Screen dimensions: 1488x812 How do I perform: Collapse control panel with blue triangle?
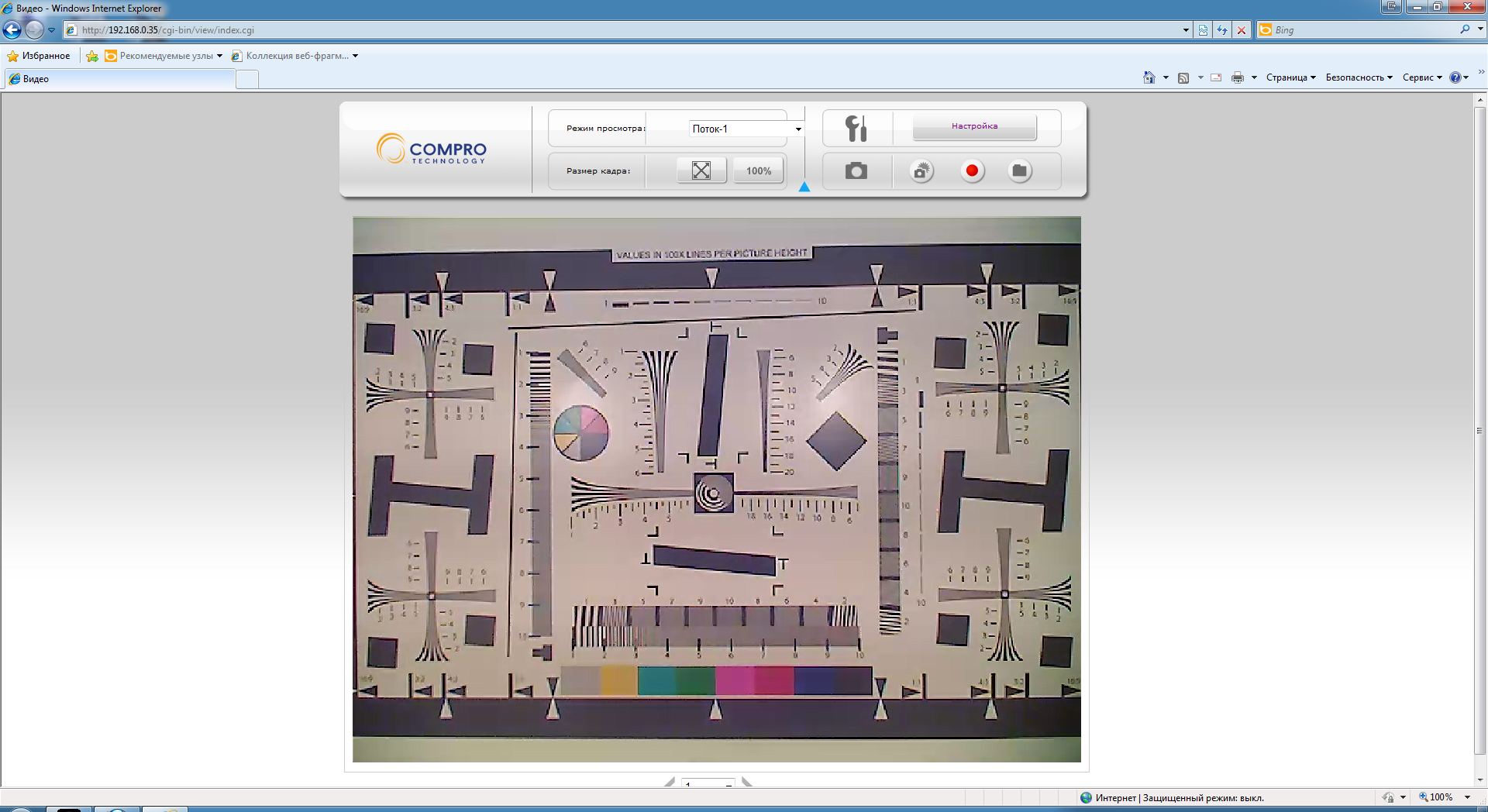(804, 187)
